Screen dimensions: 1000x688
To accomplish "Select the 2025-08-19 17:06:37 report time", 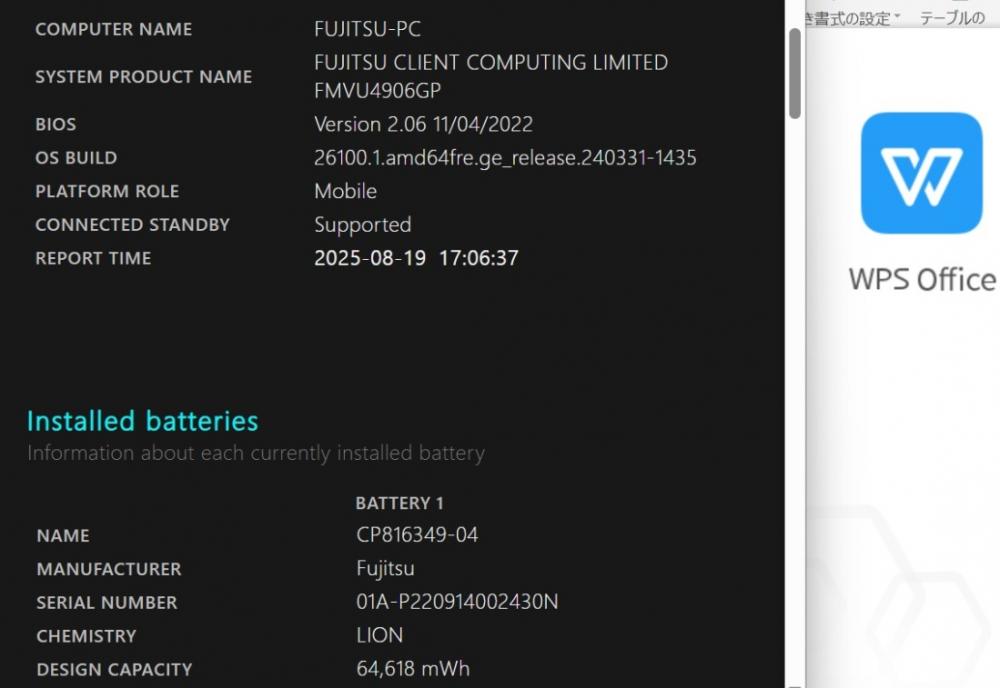I will point(416,258).
